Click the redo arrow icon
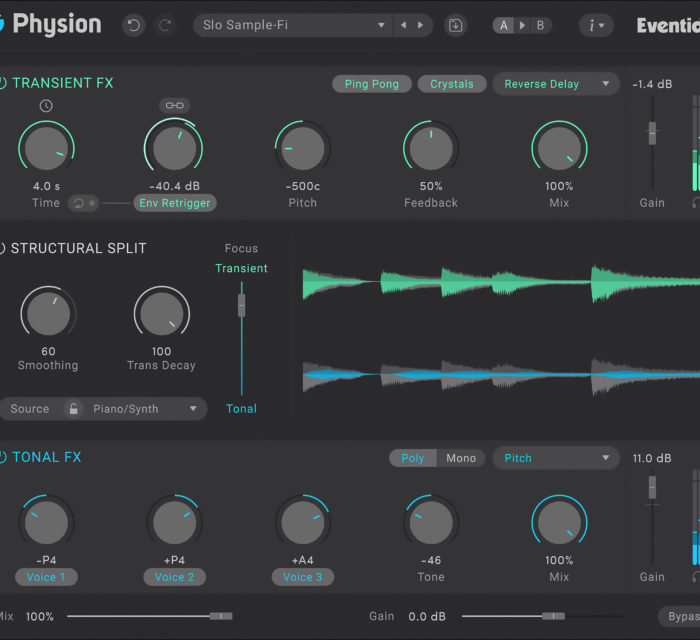700x640 pixels. [x=165, y=25]
